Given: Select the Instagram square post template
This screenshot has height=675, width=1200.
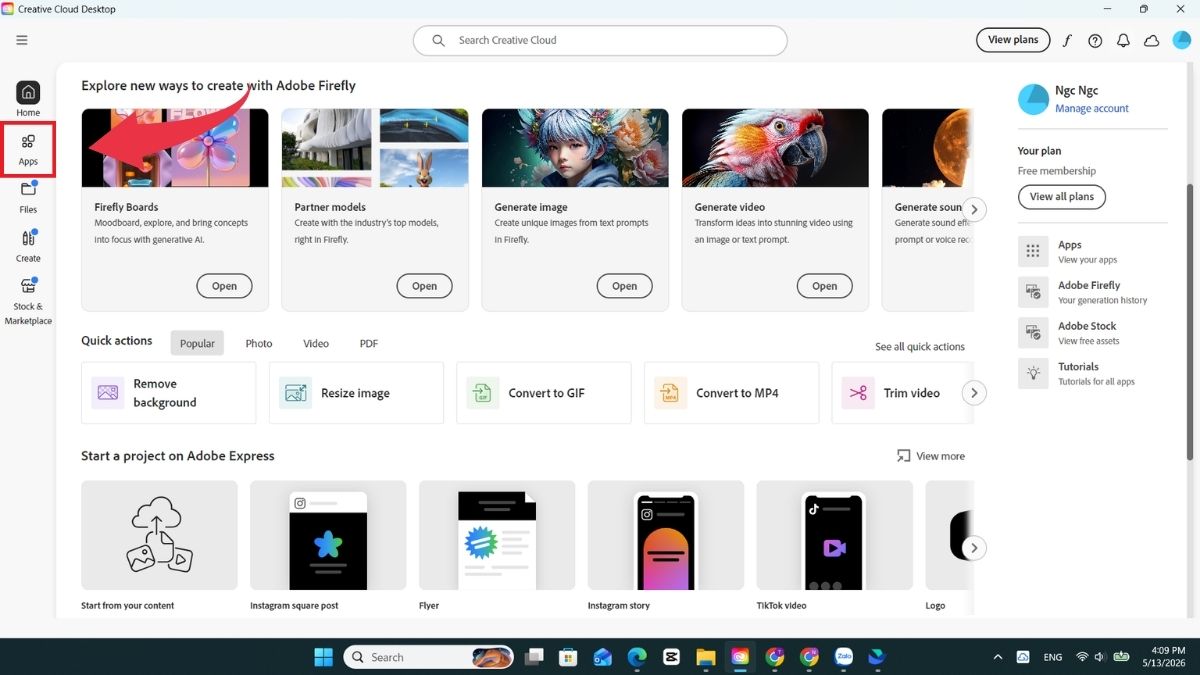Looking at the screenshot, I should point(328,535).
